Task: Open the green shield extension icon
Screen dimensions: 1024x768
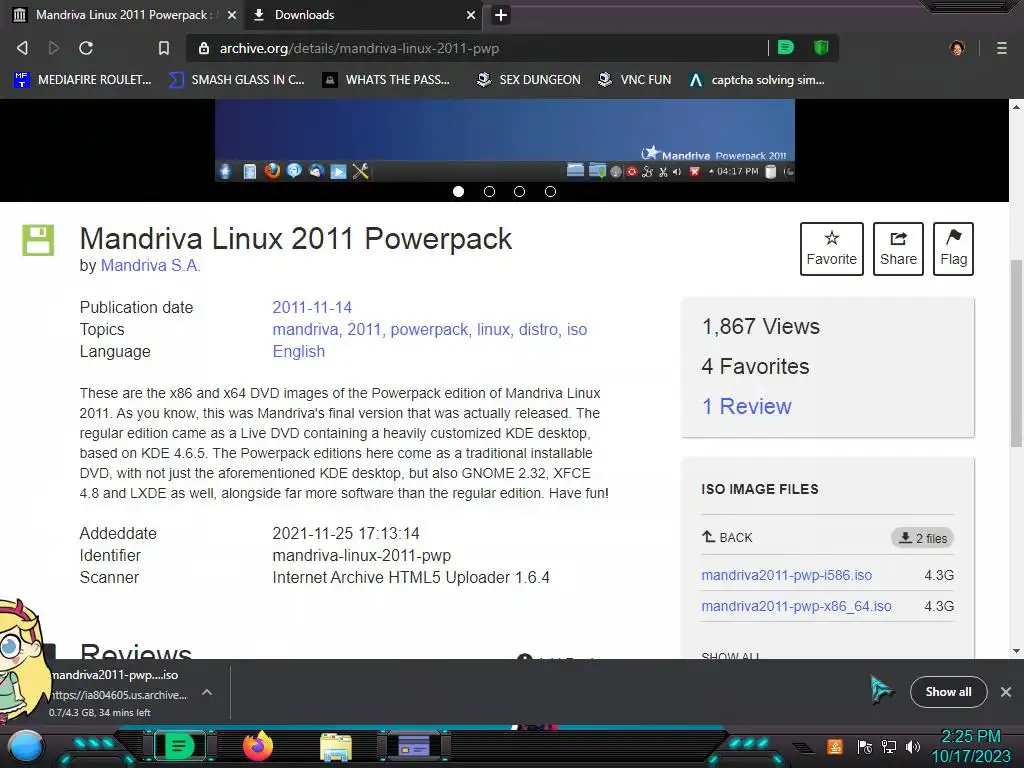Action: (x=821, y=47)
